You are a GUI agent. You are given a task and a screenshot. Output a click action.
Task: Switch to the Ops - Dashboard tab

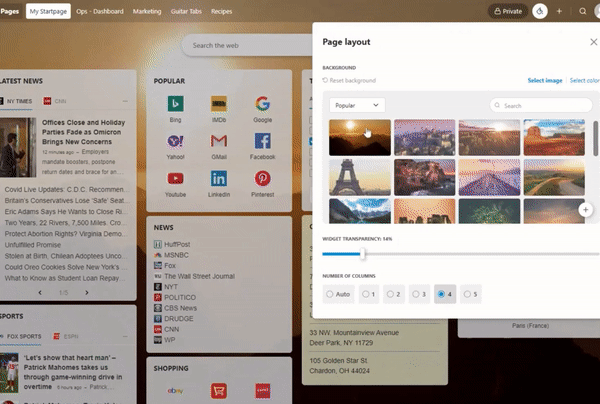(100, 11)
